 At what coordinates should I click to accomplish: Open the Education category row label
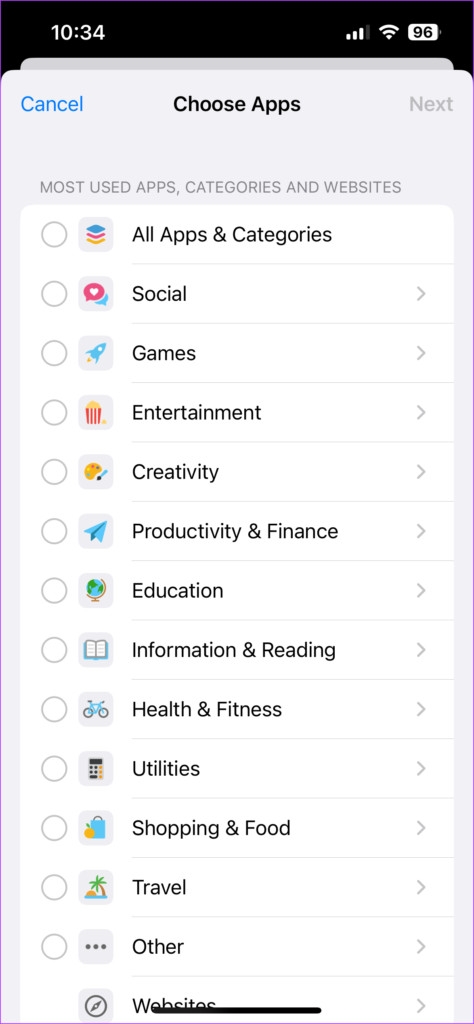tap(178, 590)
